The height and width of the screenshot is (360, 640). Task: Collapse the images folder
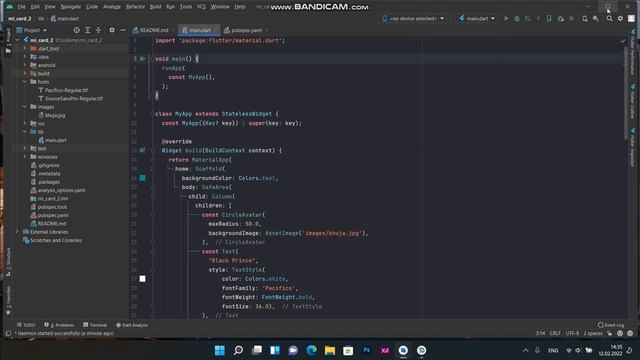pos(25,107)
